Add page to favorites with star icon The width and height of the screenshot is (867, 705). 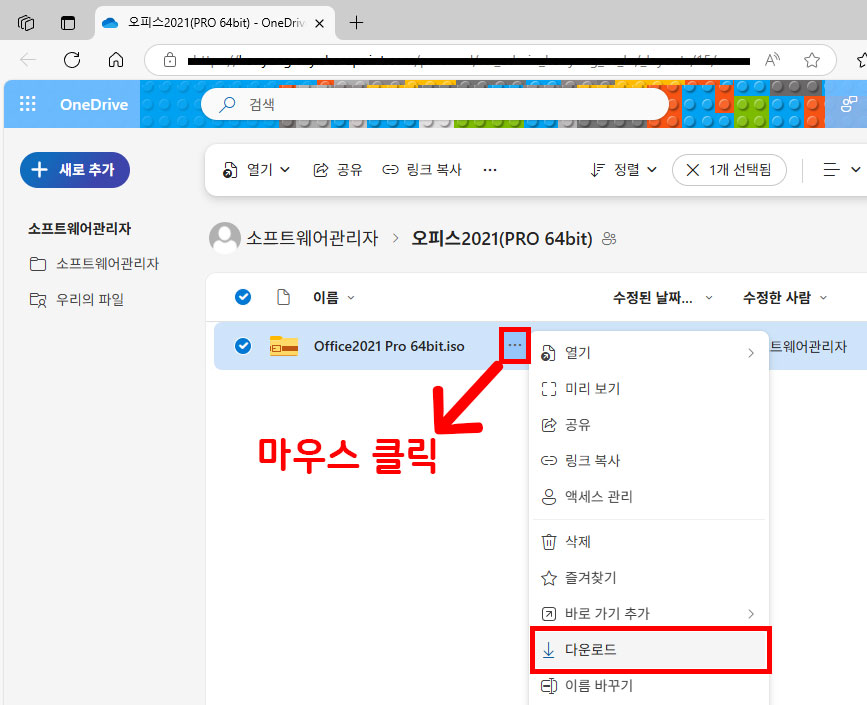812,60
